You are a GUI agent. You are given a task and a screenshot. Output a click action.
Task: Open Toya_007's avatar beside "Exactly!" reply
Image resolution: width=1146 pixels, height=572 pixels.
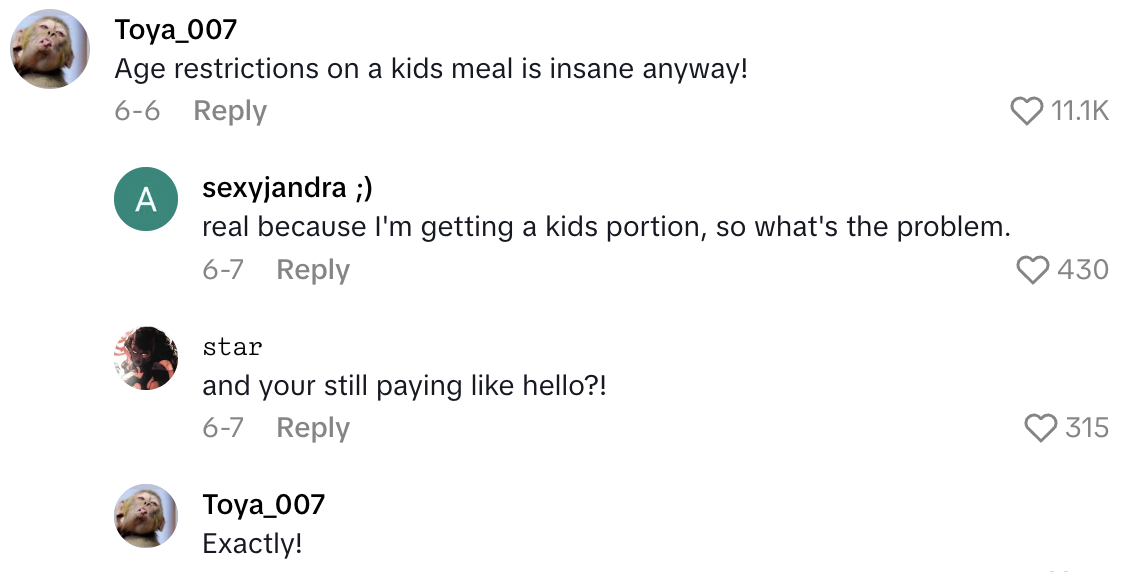click(146, 516)
